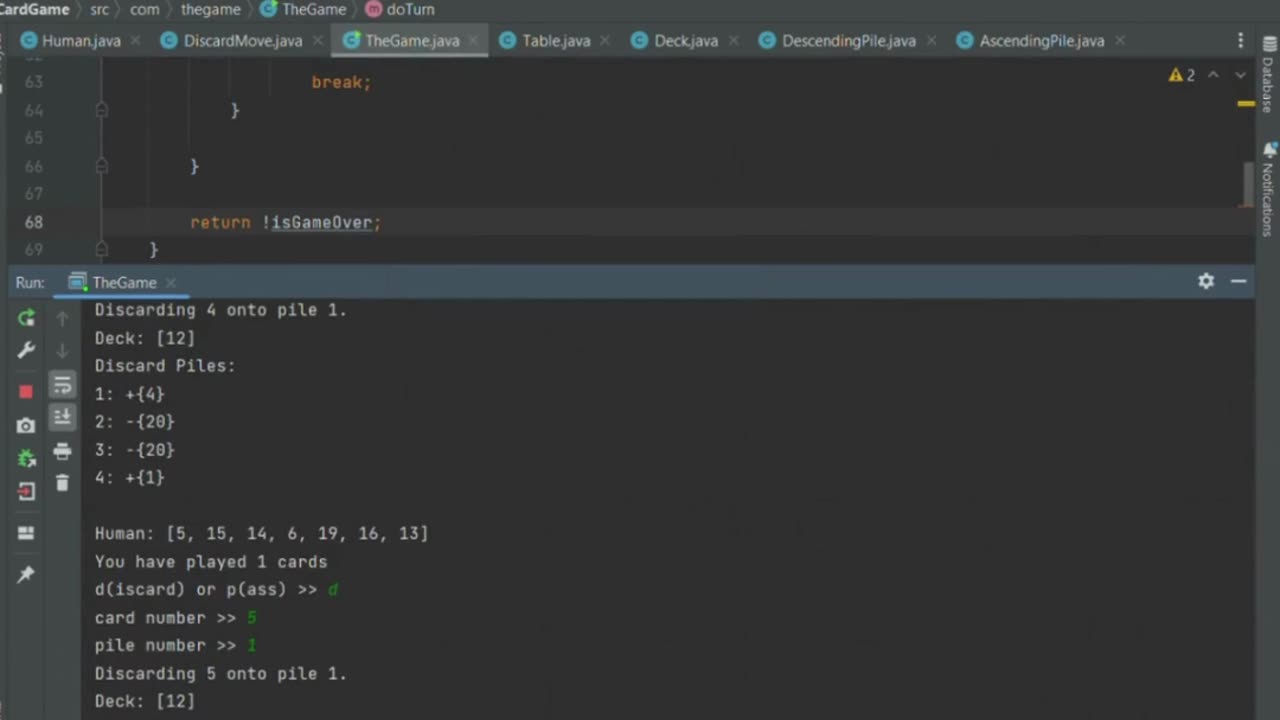1280x720 pixels.
Task: Close the DiscardMove.java tab
Action: click(x=317, y=41)
